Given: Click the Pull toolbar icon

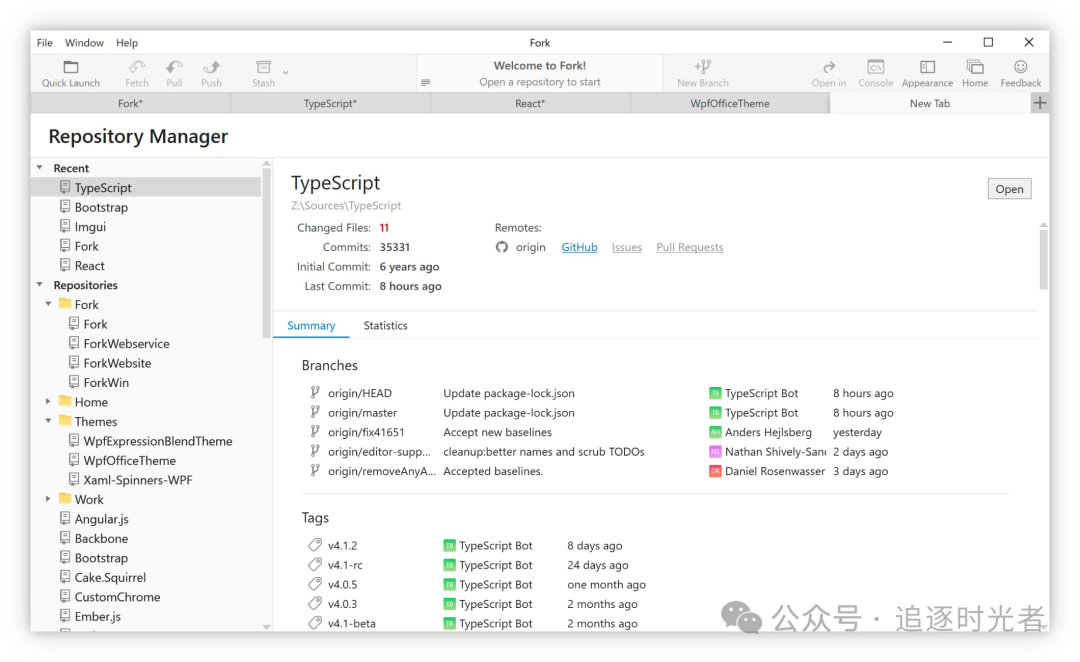Looking at the screenshot, I should 174,68.
